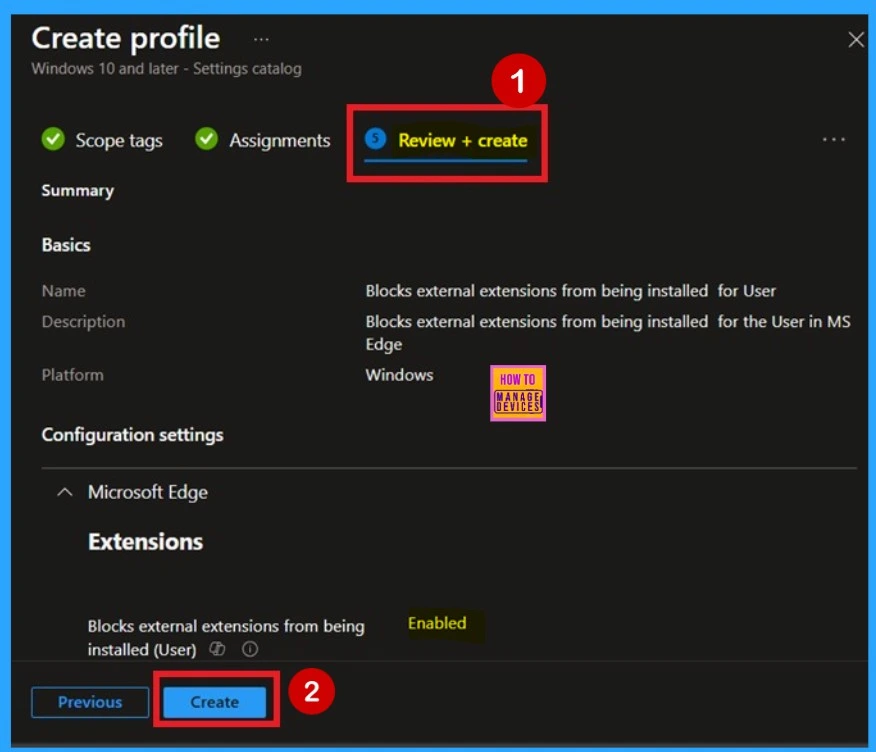
Task: Click the Extensions heading
Action: 145,541
